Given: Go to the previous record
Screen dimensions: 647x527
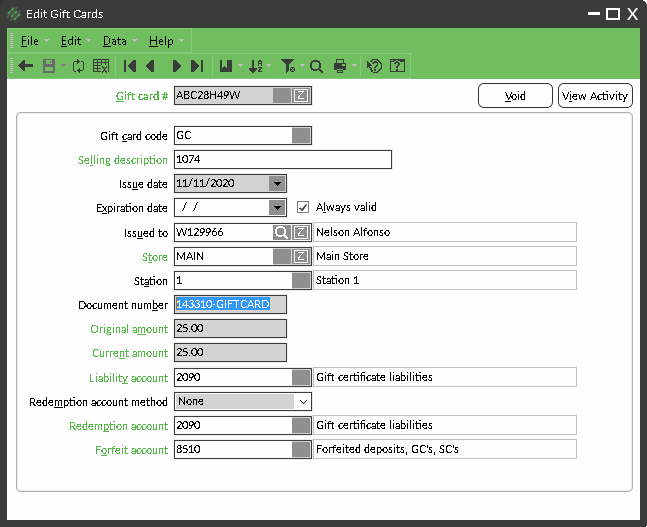Looking at the screenshot, I should point(151,66).
